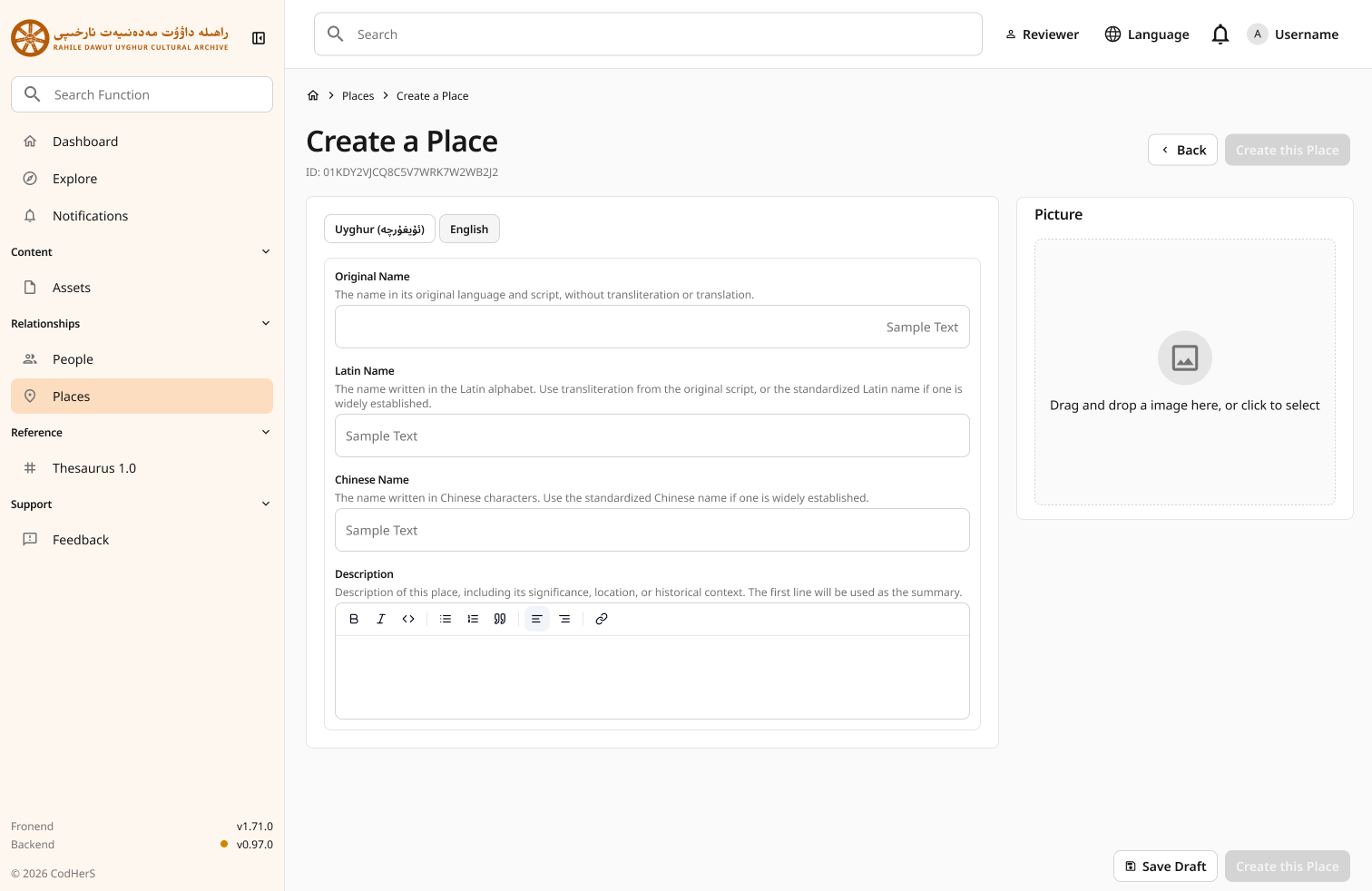Create a numbered list in the description
The image size is (1372, 891).
[473, 619]
